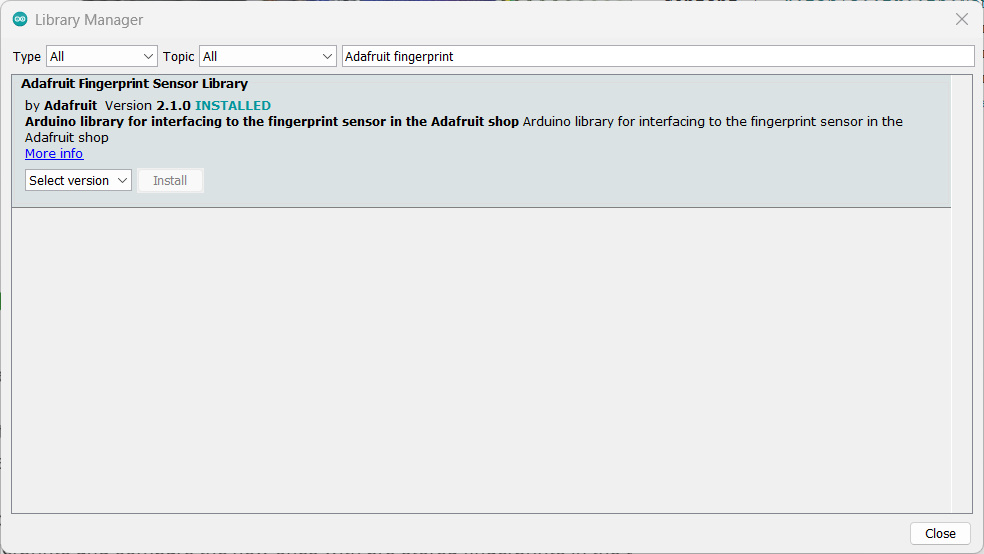Screen dimensions: 984x554
Task: Close the Library Manager window with X
Action: pyautogui.click(x=961, y=20)
